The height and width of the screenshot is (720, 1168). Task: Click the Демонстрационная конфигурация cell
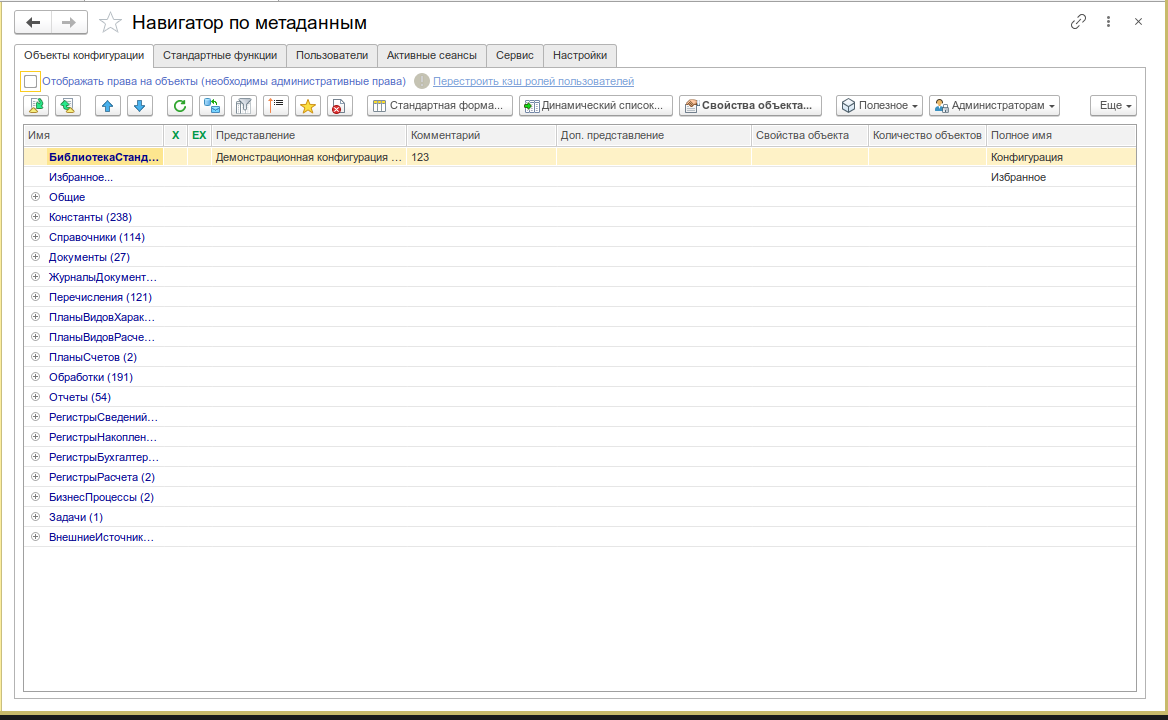(308, 157)
